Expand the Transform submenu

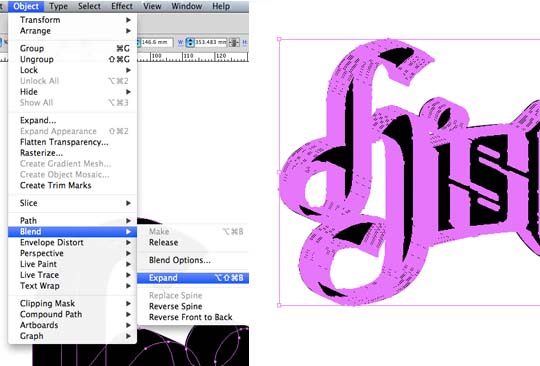coord(72,20)
